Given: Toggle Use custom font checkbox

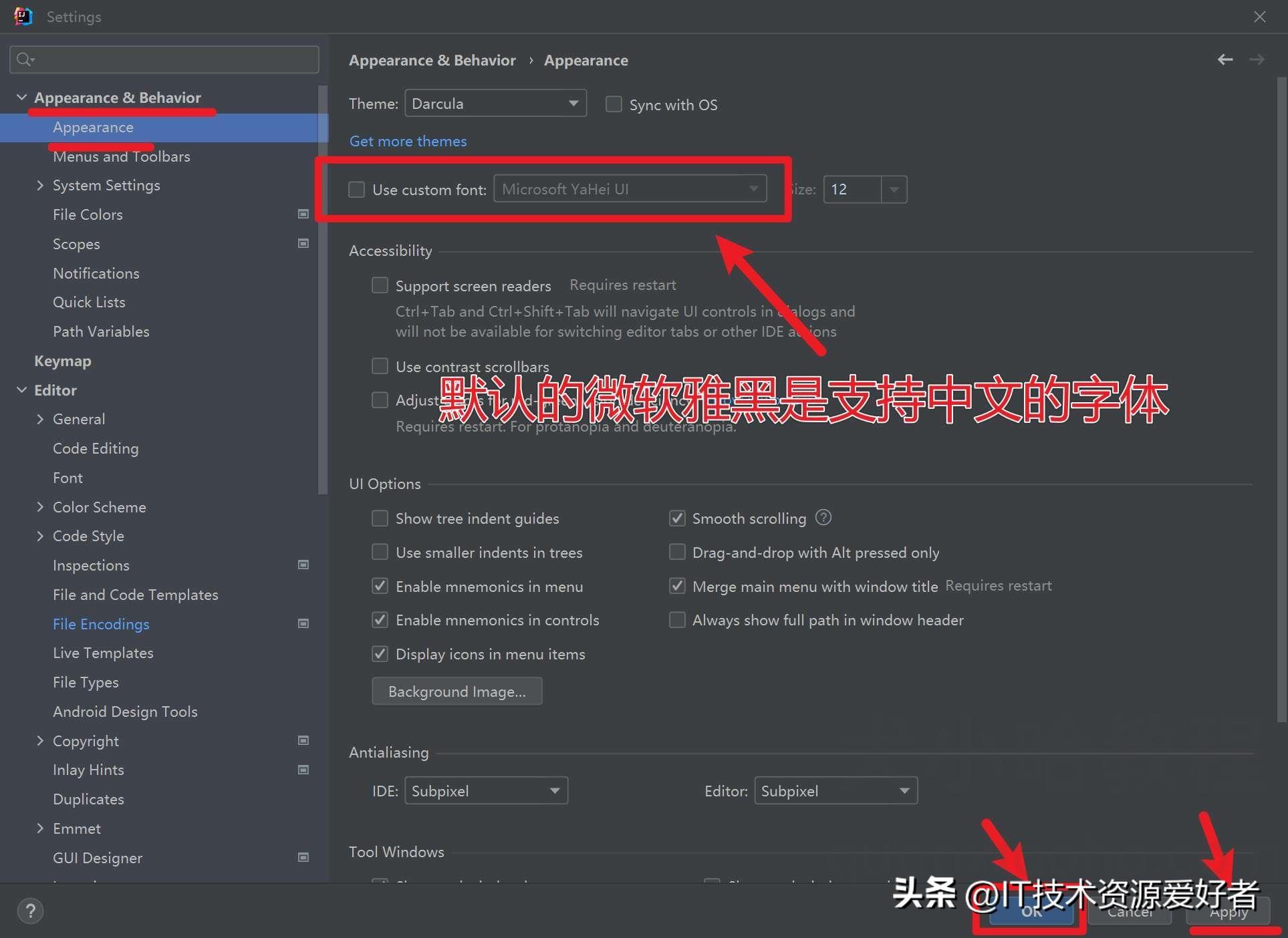Looking at the screenshot, I should pyautogui.click(x=356, y=190).
